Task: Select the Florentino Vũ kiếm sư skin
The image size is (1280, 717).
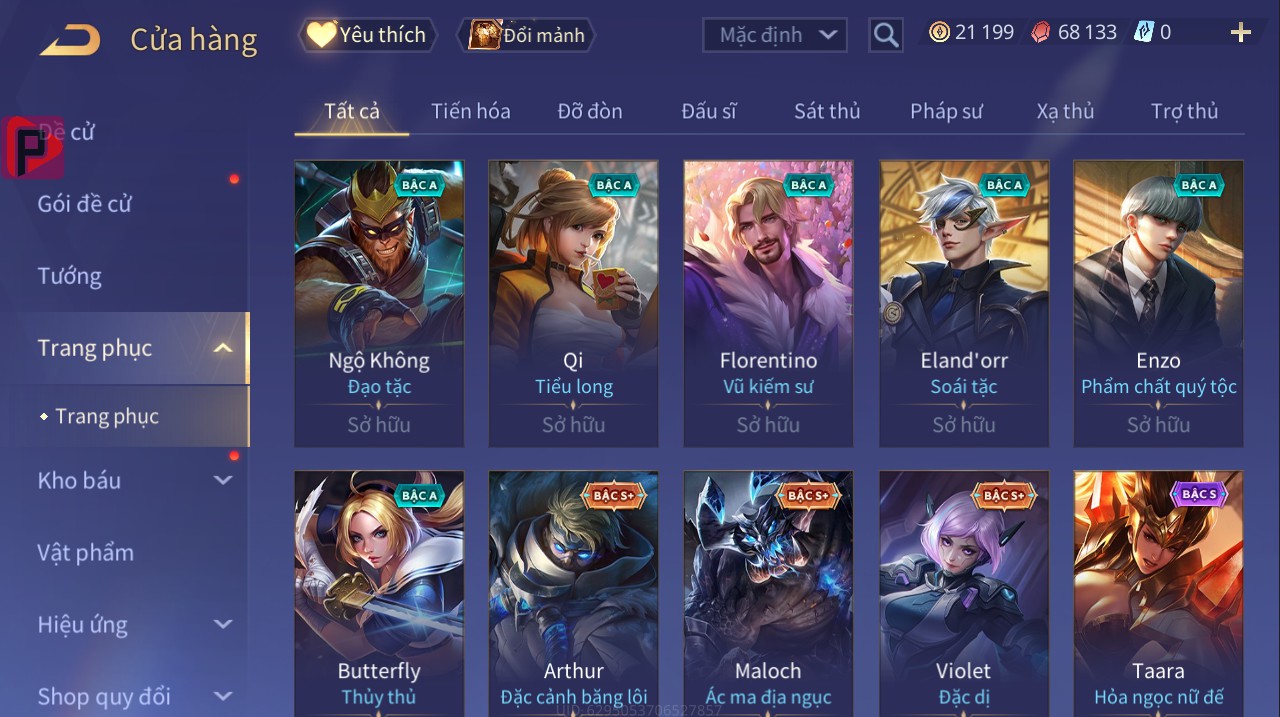Action: [768, 303]
